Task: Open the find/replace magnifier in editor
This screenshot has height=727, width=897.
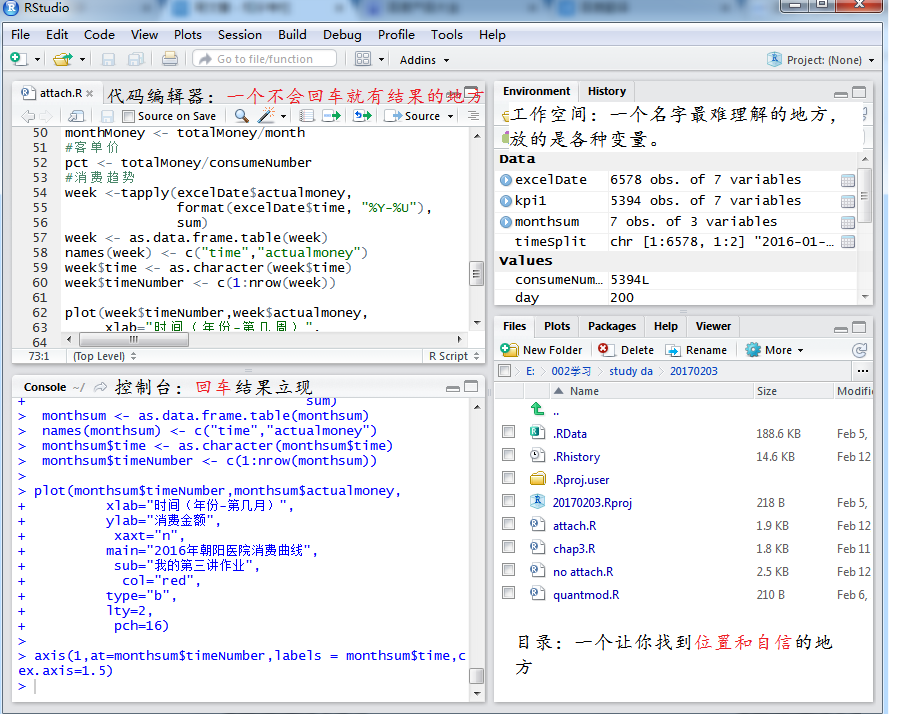Action: (x=241, y=116)
